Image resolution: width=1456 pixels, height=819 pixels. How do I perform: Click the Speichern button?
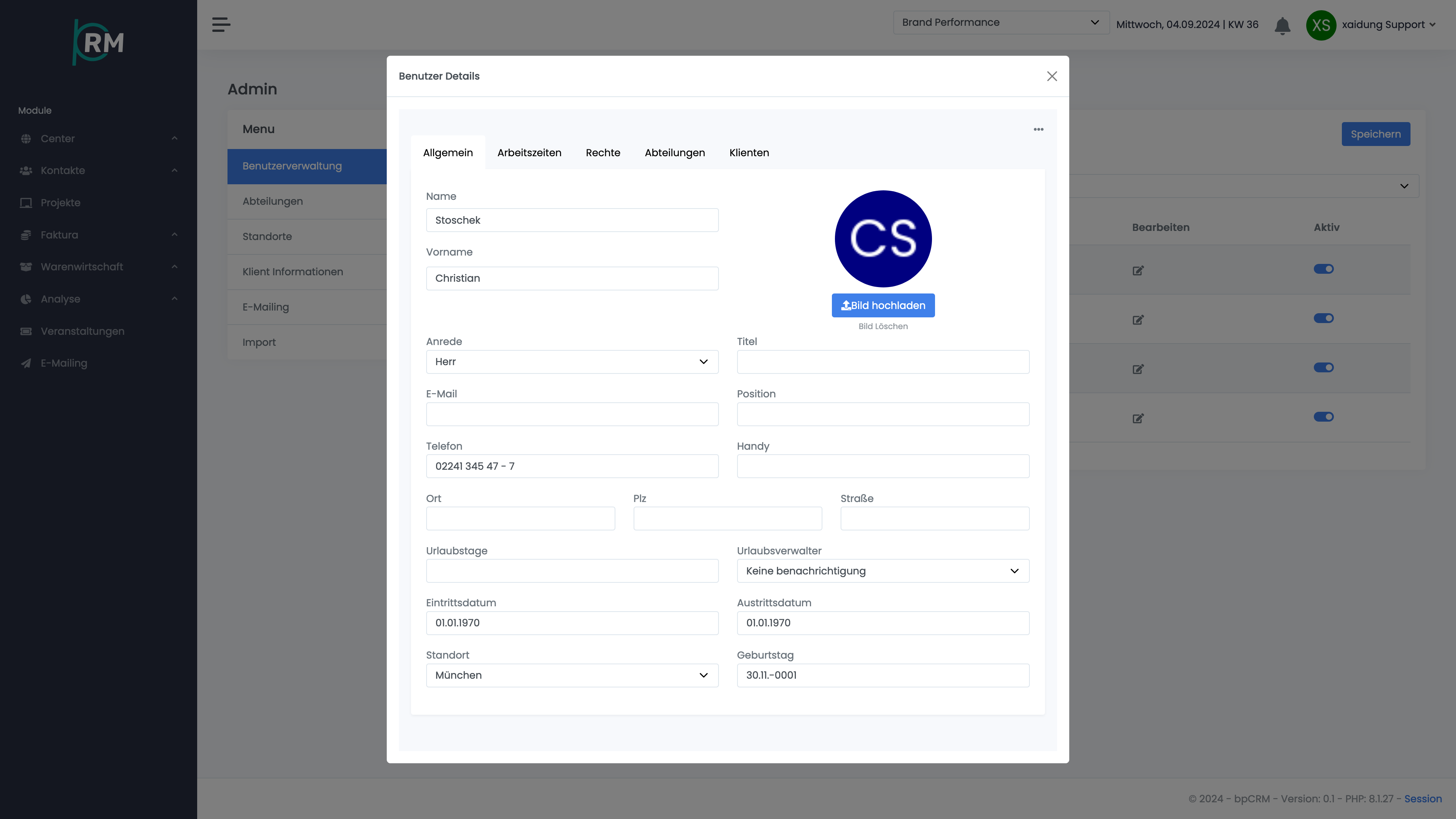tap(1376, 134)
